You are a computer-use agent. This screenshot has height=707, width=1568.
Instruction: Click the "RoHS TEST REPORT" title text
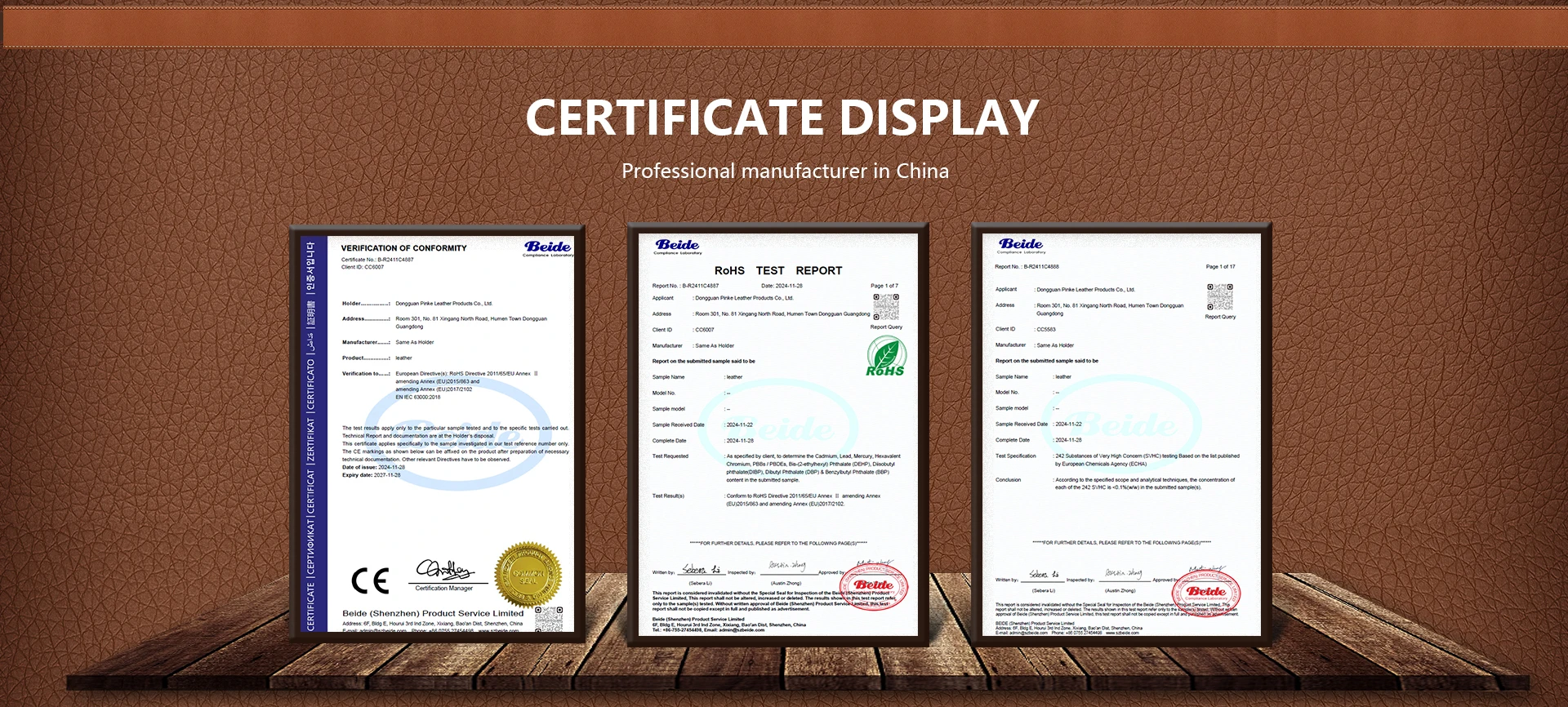(x=777, y=271)
